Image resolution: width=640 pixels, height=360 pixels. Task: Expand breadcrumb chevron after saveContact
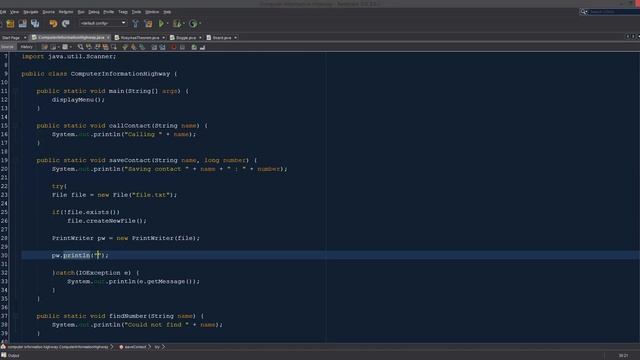point(149,347)
